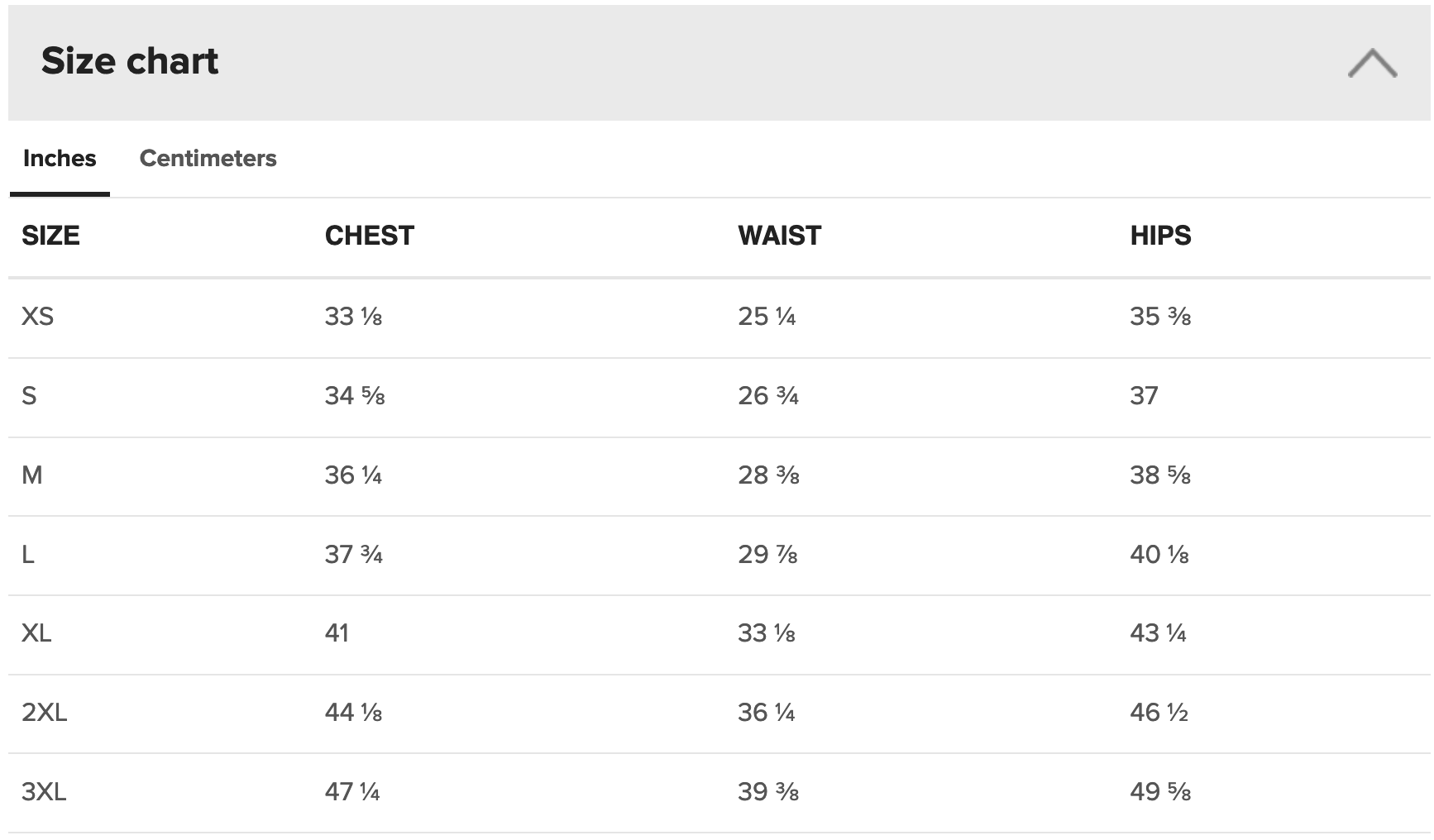The height and width of the screenshot is (840, 1434).
Task: Select the L size row label
Action: pos(28,554)
